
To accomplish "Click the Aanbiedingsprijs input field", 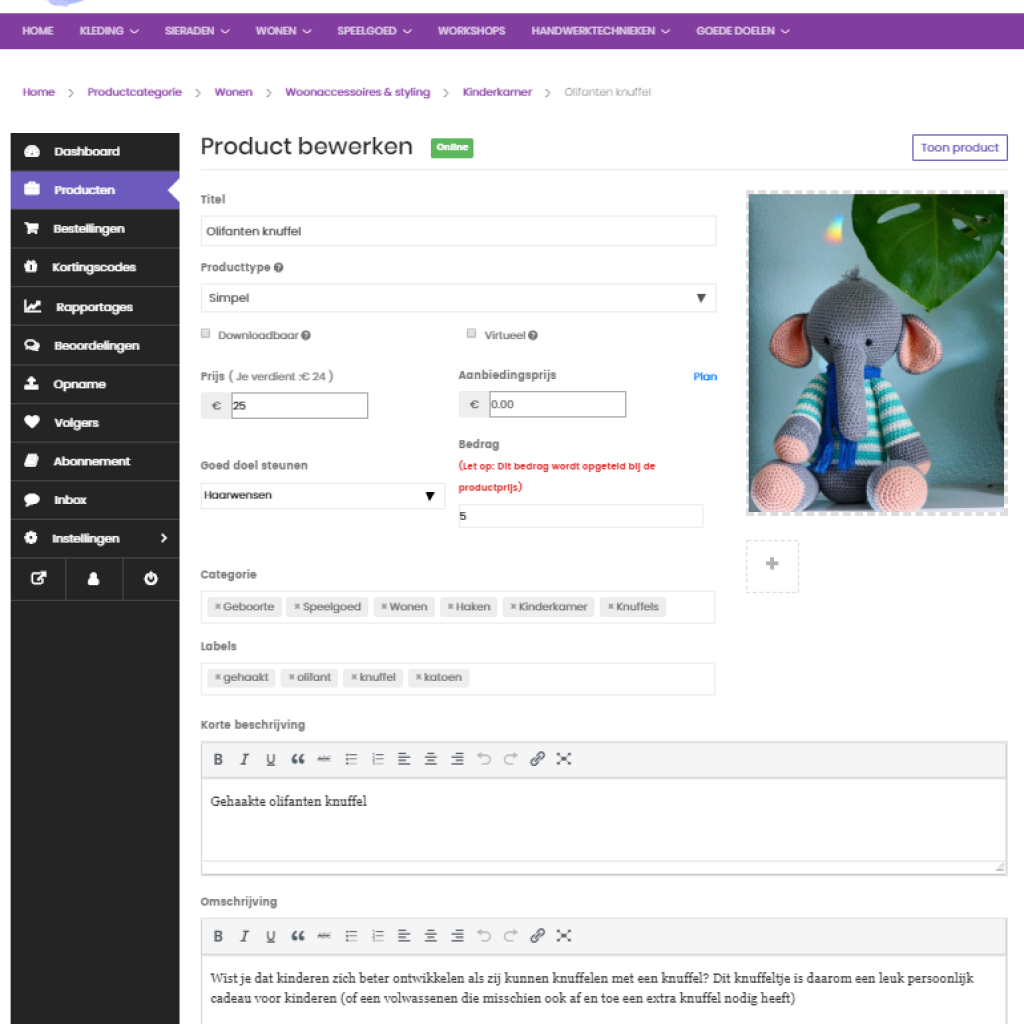I will click(557, 404).
